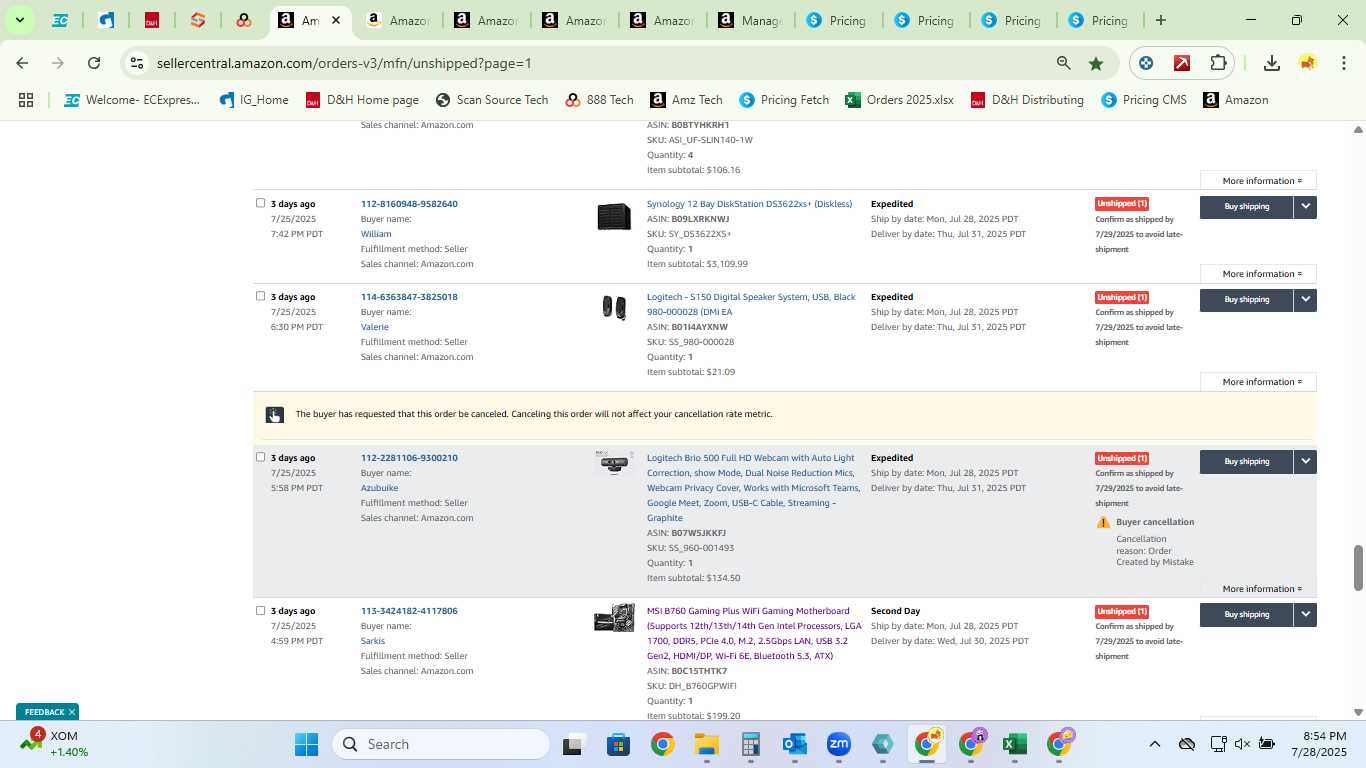Open order 112-2281106-9300210 details
Viewport: 1366px width, 768px height.
coord(409,458)
